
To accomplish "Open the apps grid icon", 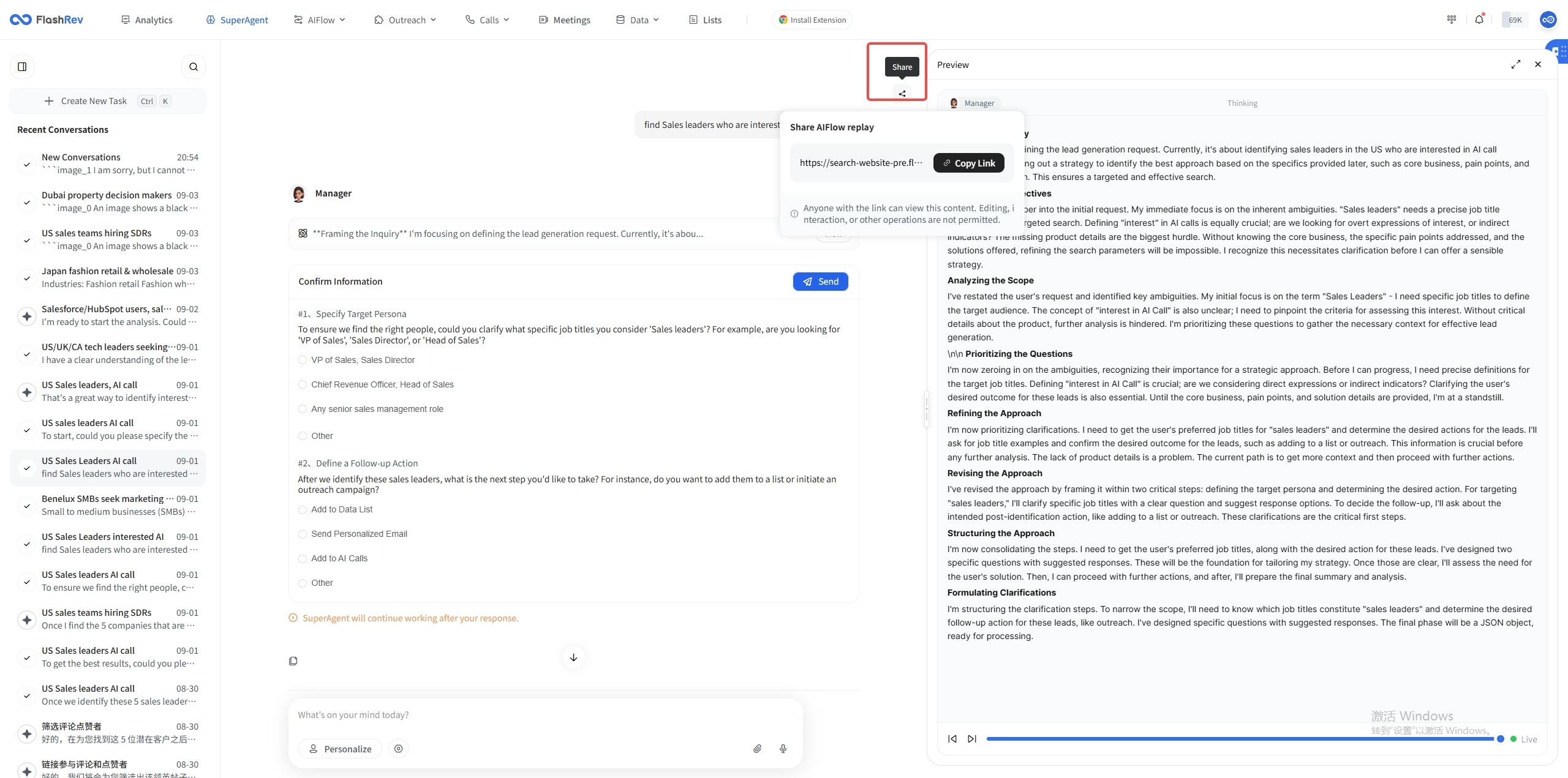I will coord(1452,20).
